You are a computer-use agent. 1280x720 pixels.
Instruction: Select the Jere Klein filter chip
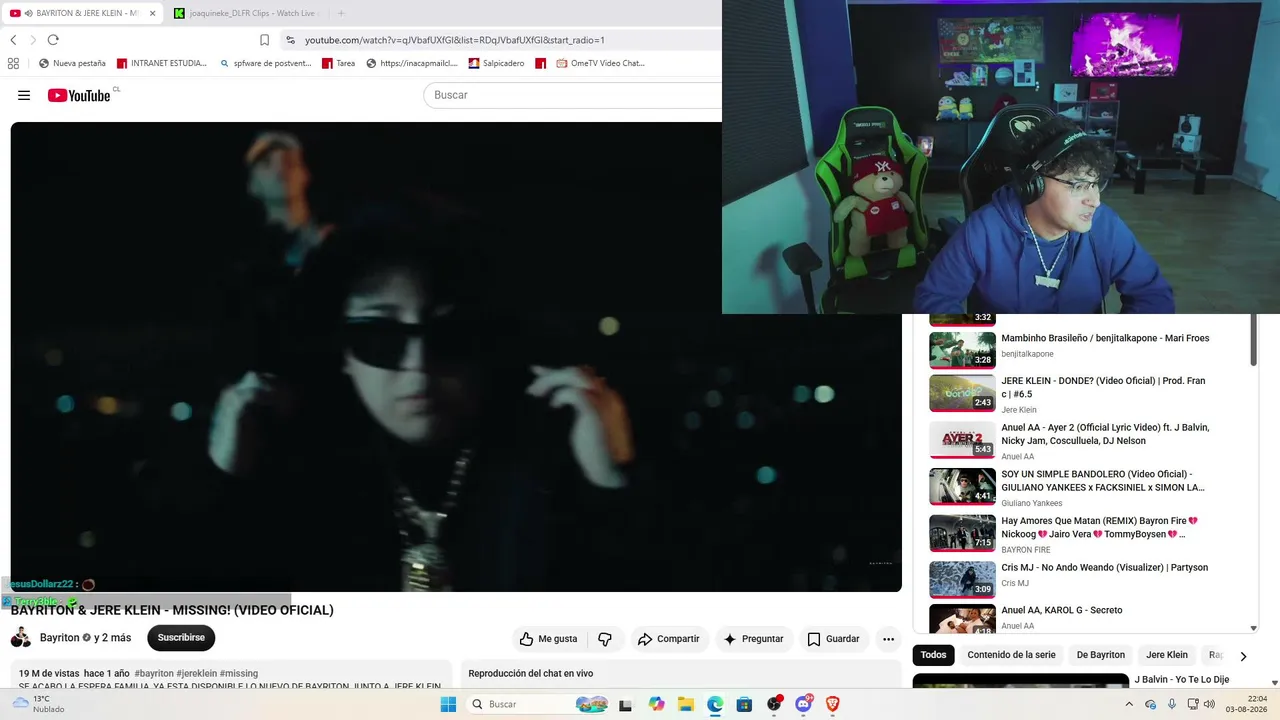(1167, 655)
